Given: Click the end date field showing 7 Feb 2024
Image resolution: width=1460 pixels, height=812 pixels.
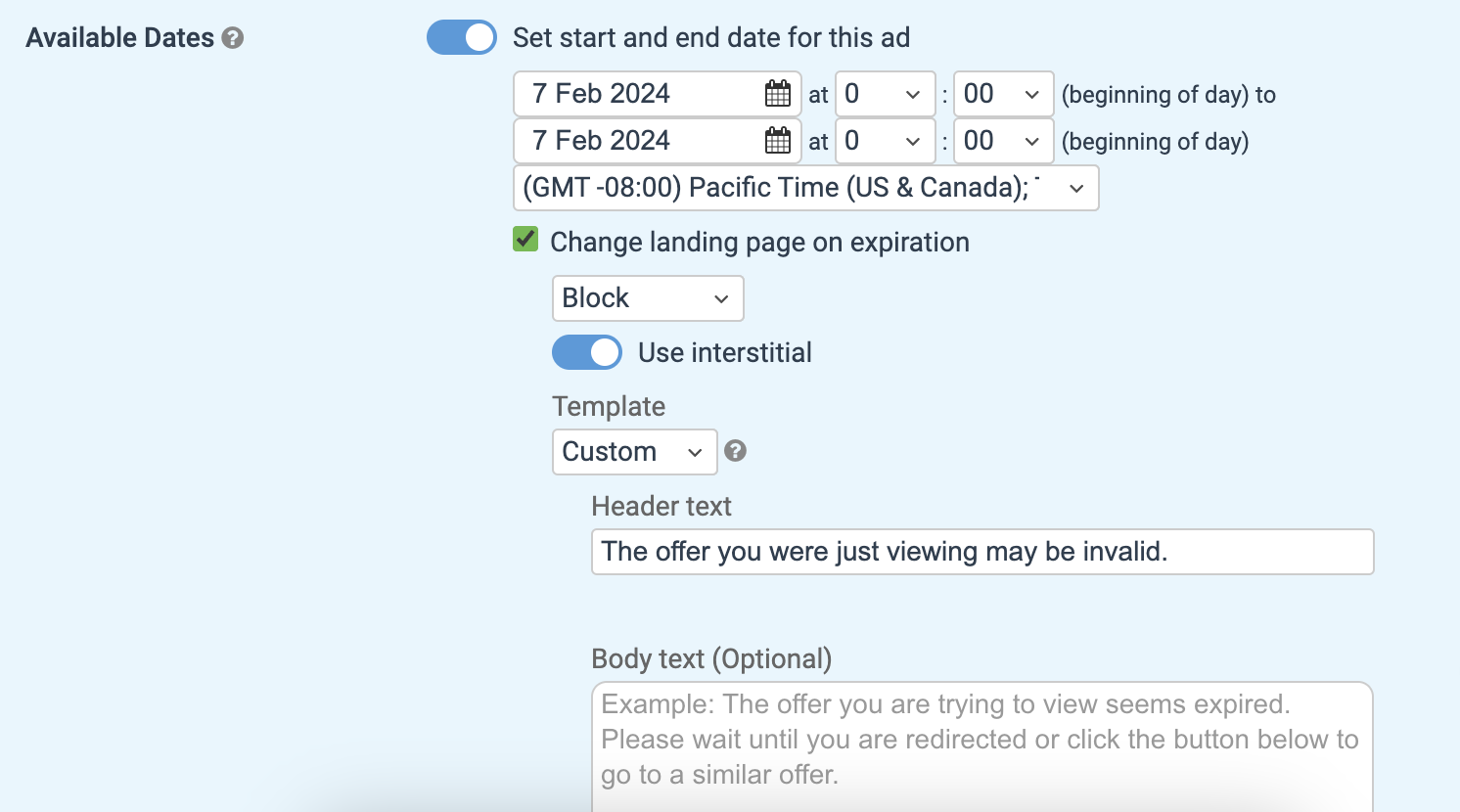Looking at the screenshot, I should pos(658,141).
